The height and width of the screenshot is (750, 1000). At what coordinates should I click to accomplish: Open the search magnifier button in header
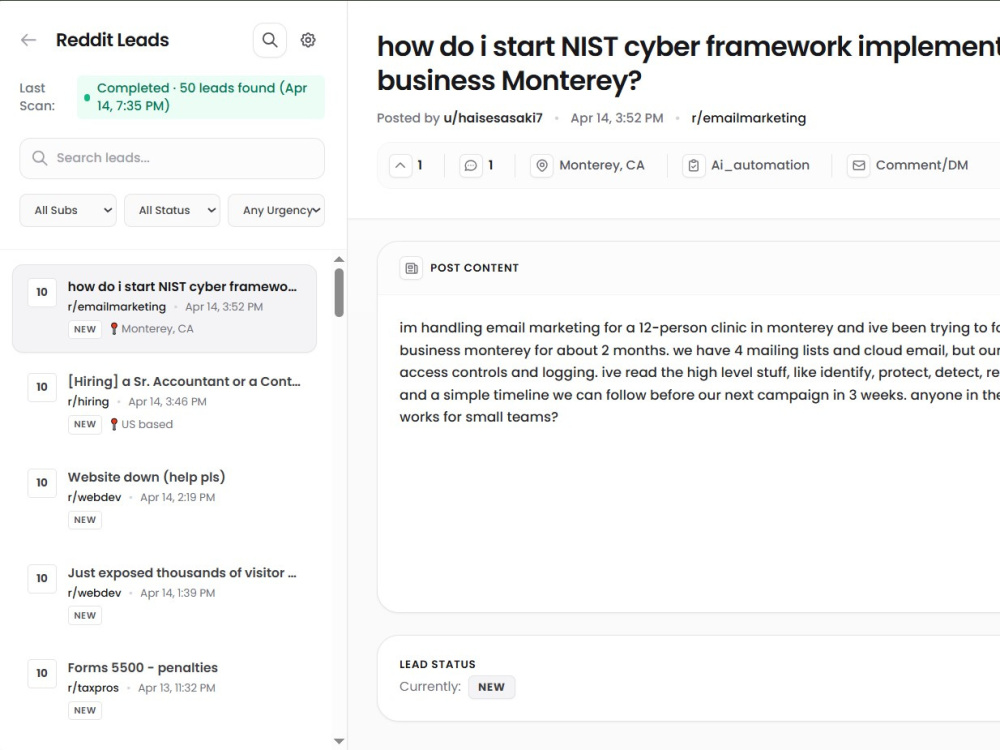pos(270,40)
